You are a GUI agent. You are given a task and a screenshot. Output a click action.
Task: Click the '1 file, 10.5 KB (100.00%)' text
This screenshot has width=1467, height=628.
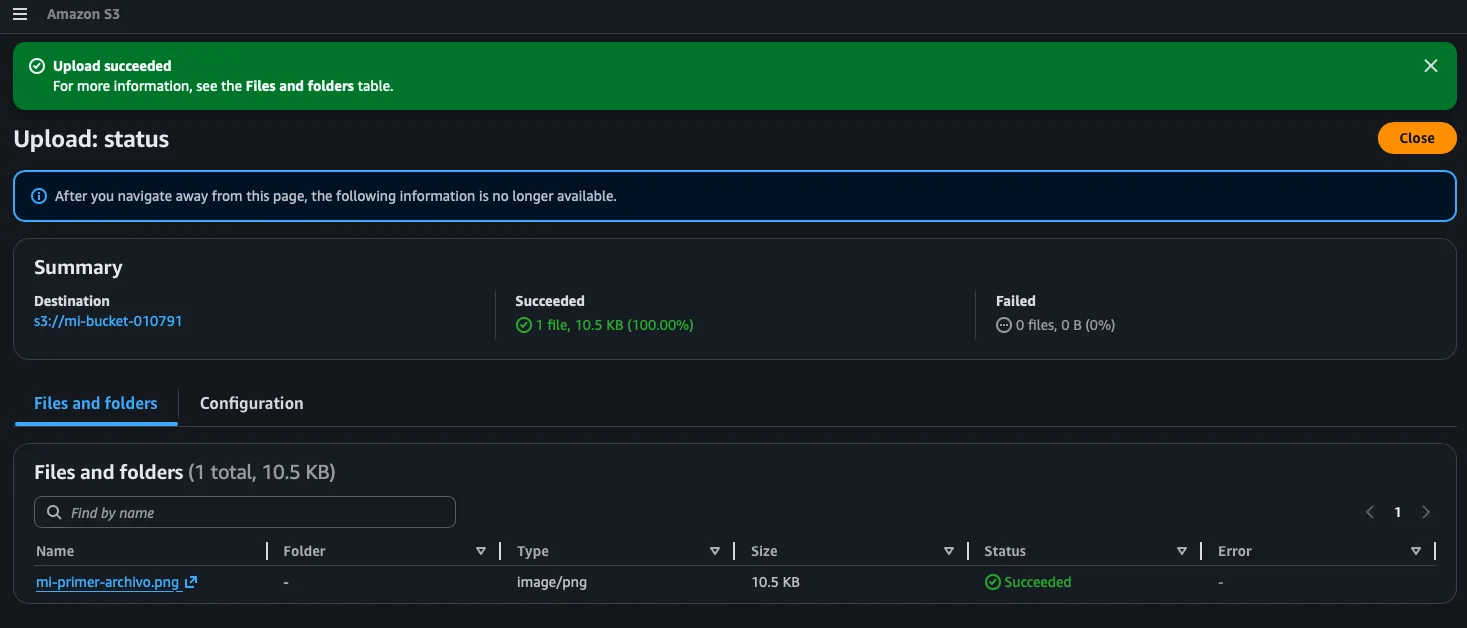click(614, 325)
